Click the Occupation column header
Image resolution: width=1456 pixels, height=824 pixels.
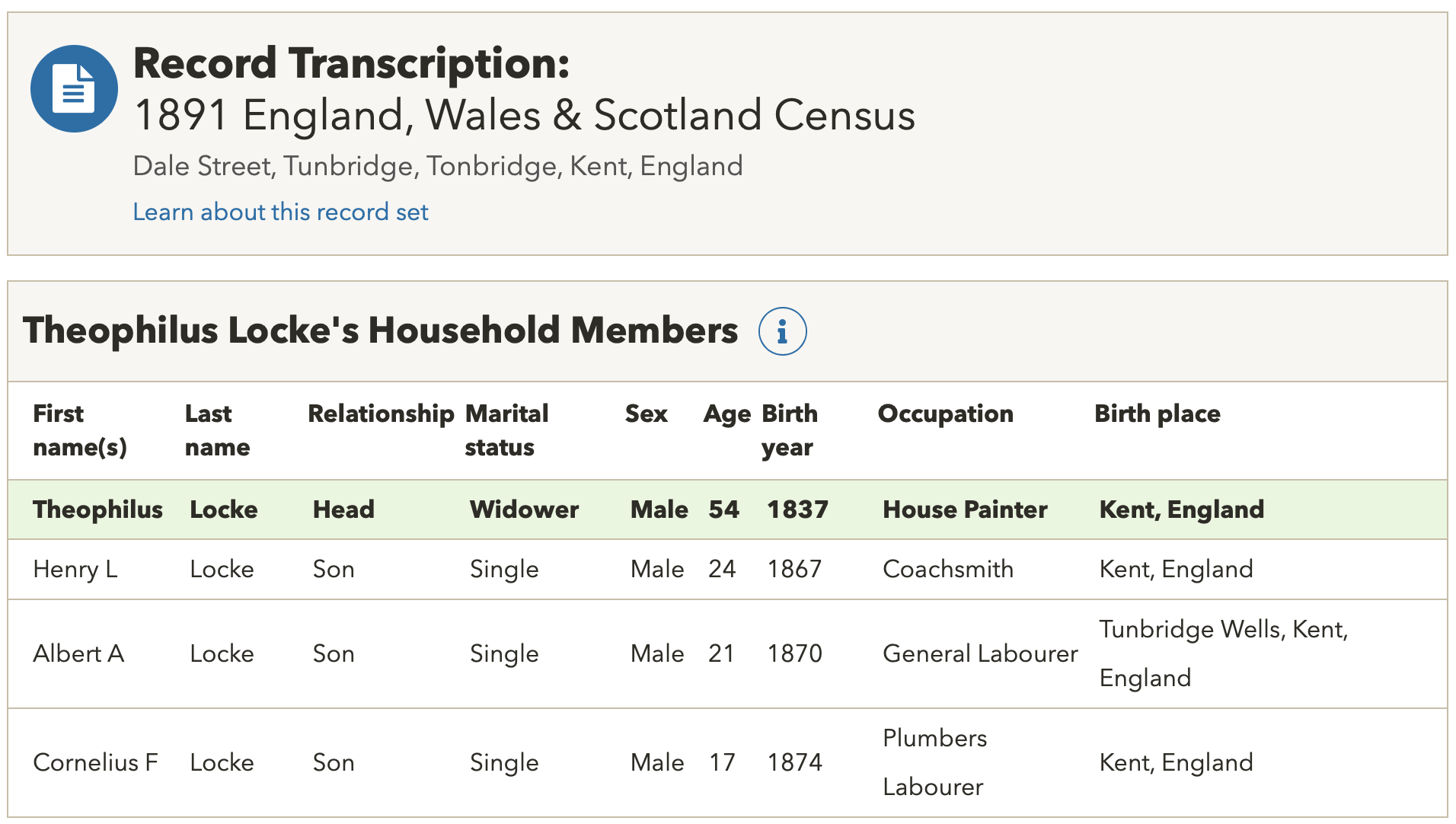pyautogui.click(x=945, y=414)
